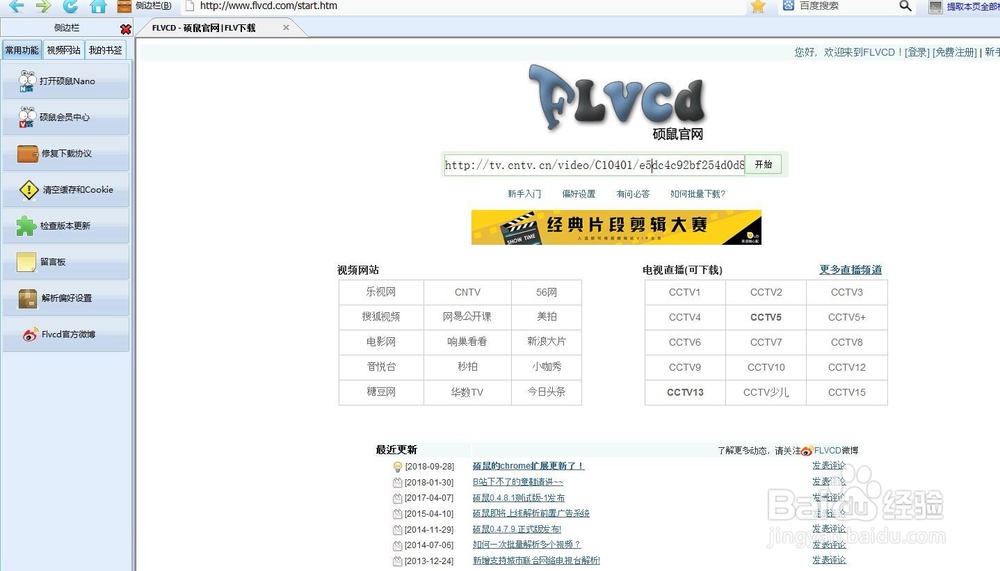The height and width of the screenshot is (571, 1000).
Task: Select 电影网 video site cell
Action: point(381,342)
